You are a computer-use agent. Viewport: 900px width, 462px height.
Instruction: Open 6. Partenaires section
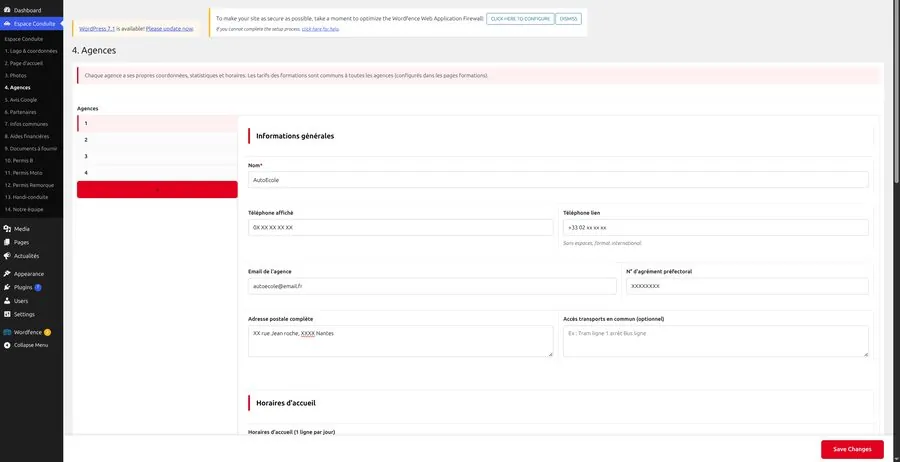pyautogui.click(x=21, y=112)
